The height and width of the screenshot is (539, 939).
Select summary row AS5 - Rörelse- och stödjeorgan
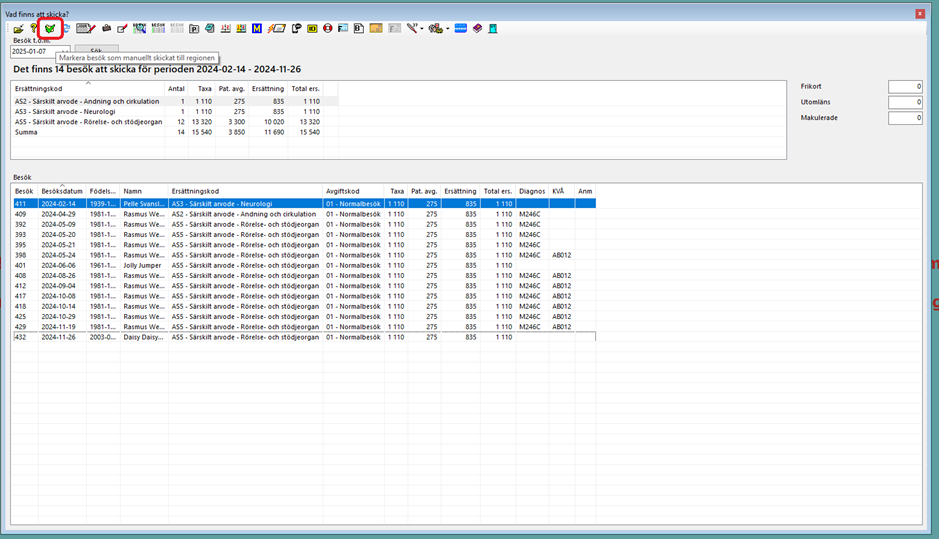point(175,122)
